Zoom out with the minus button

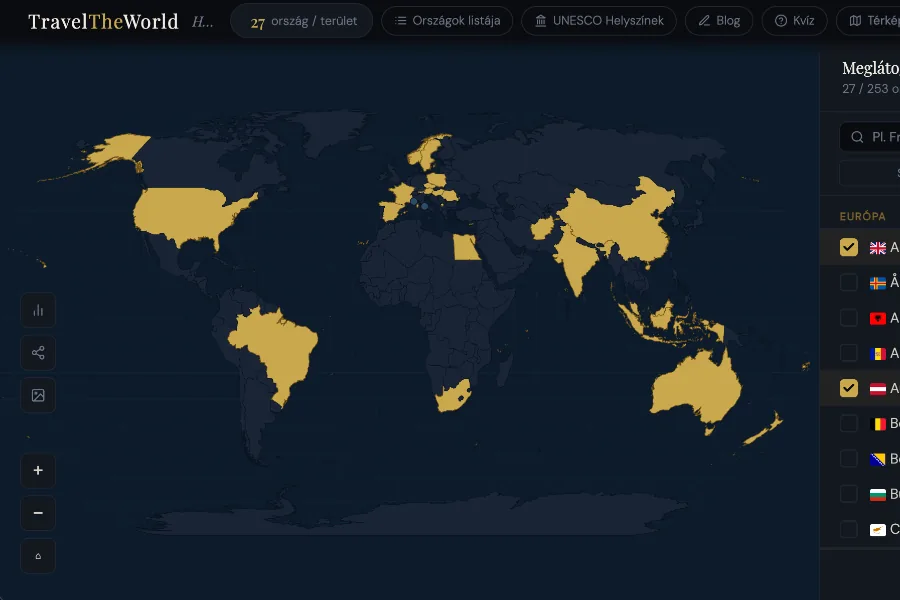(x=38, y=513)
